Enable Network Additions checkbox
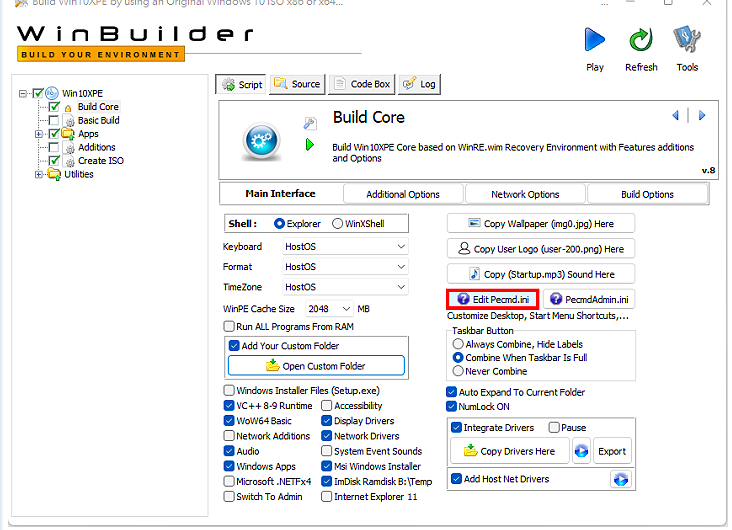 (229, 436)
